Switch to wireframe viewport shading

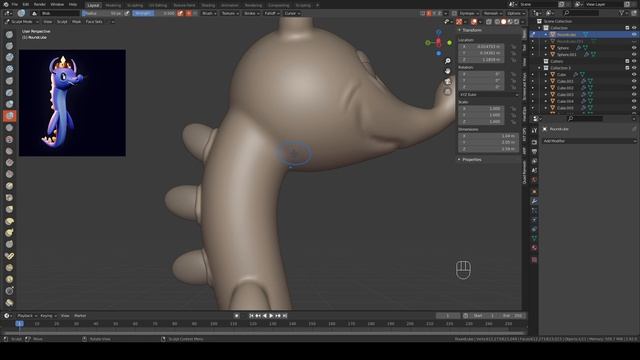497,22
